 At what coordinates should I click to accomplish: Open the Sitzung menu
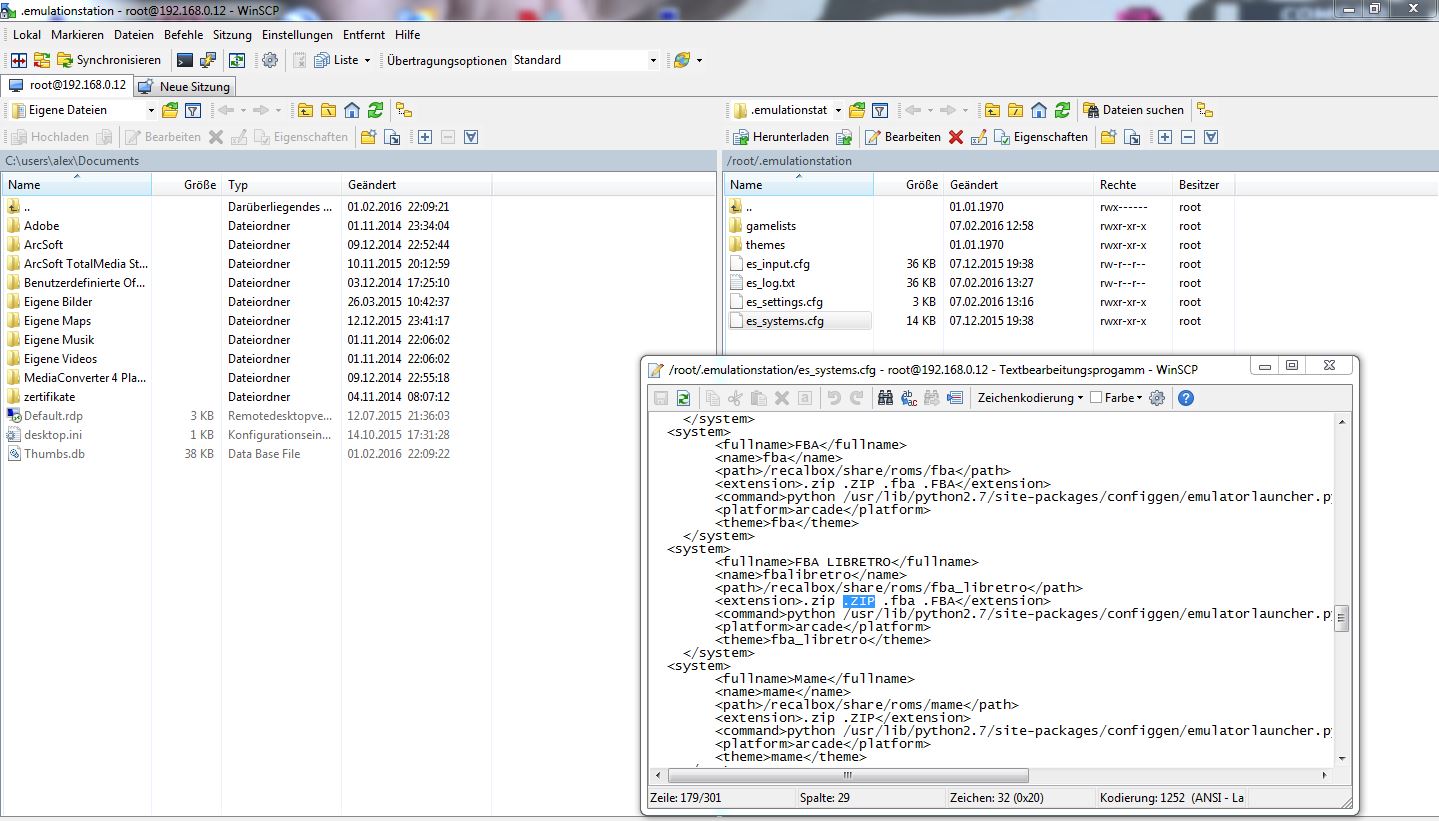232,34
